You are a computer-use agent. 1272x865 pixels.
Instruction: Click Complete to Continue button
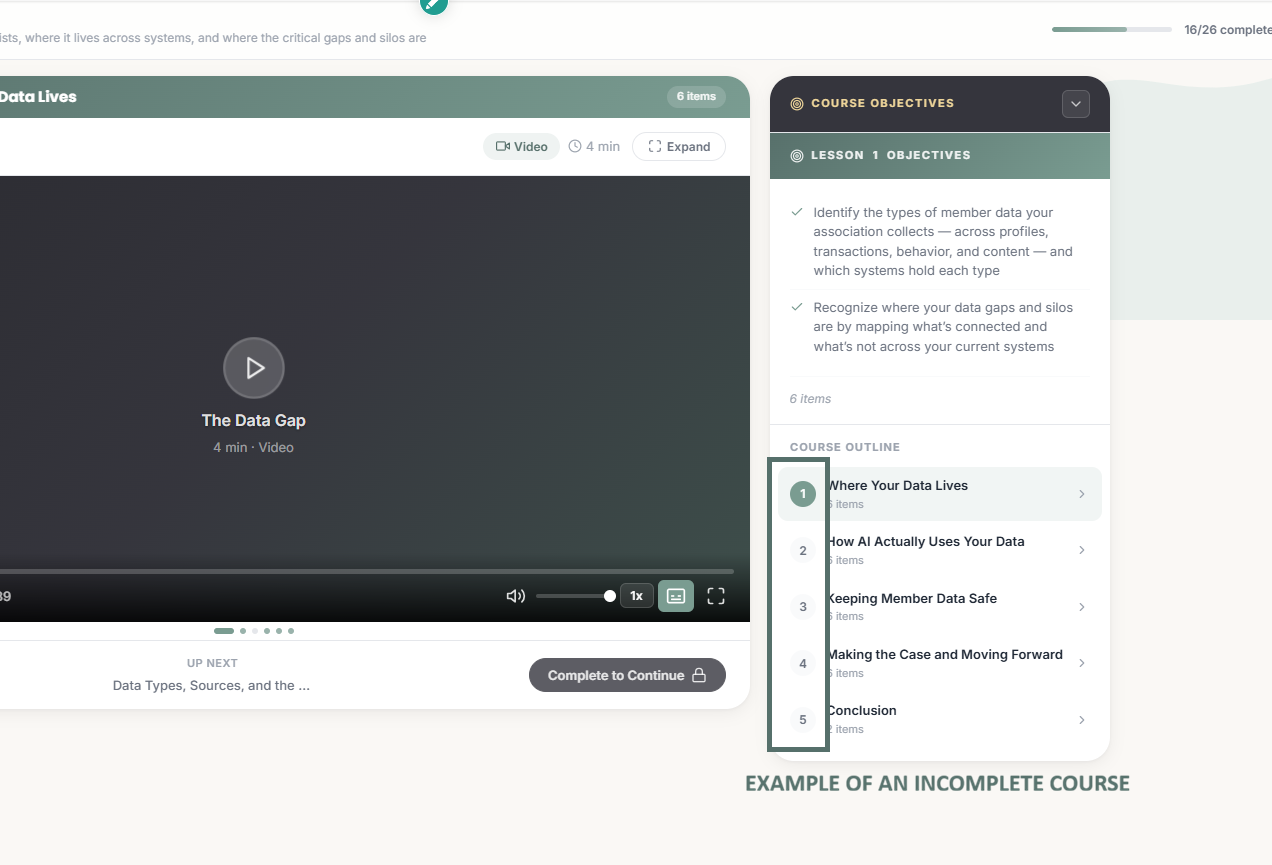coord(627,675)
